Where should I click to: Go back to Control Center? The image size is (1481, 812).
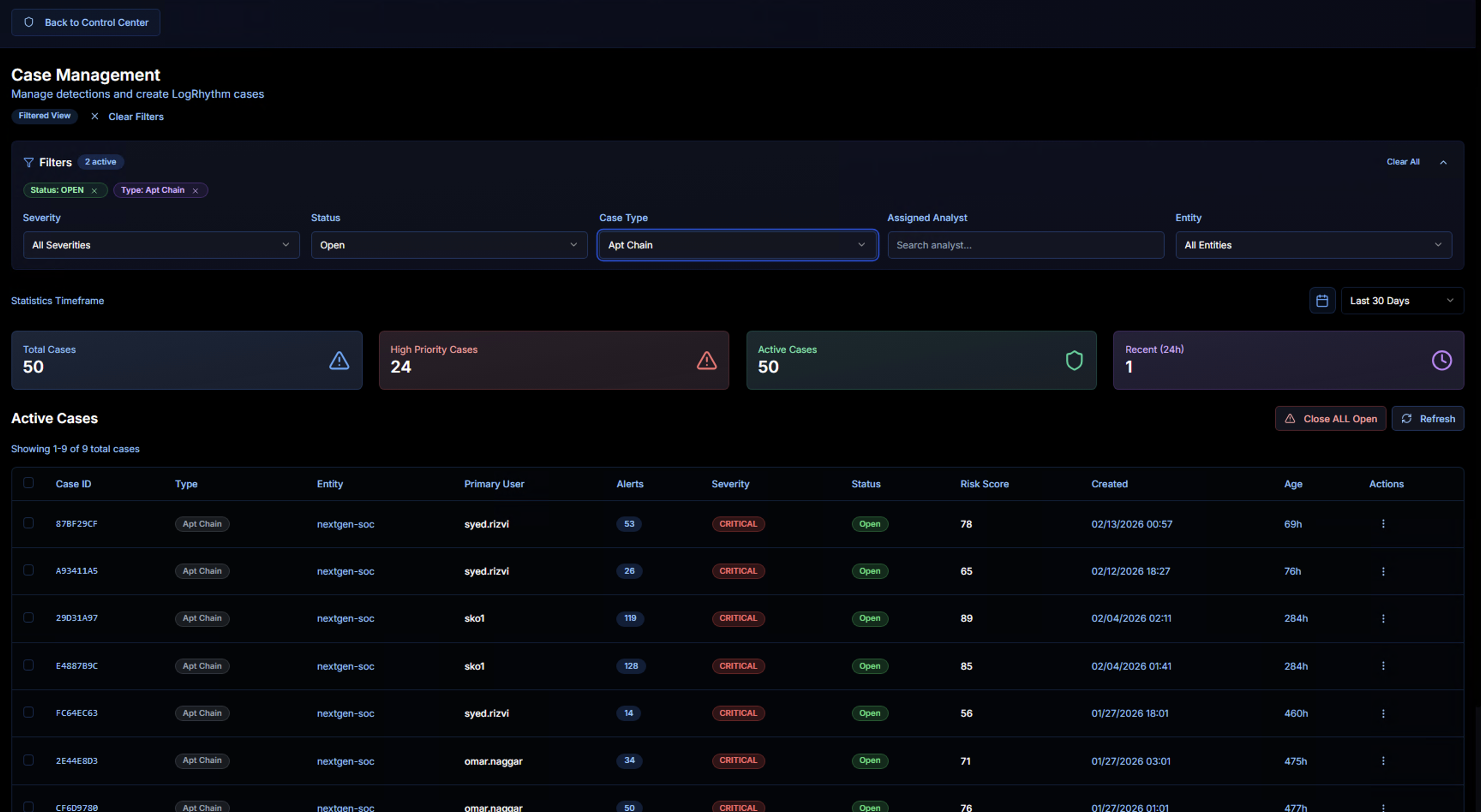[x=86, y=22]
